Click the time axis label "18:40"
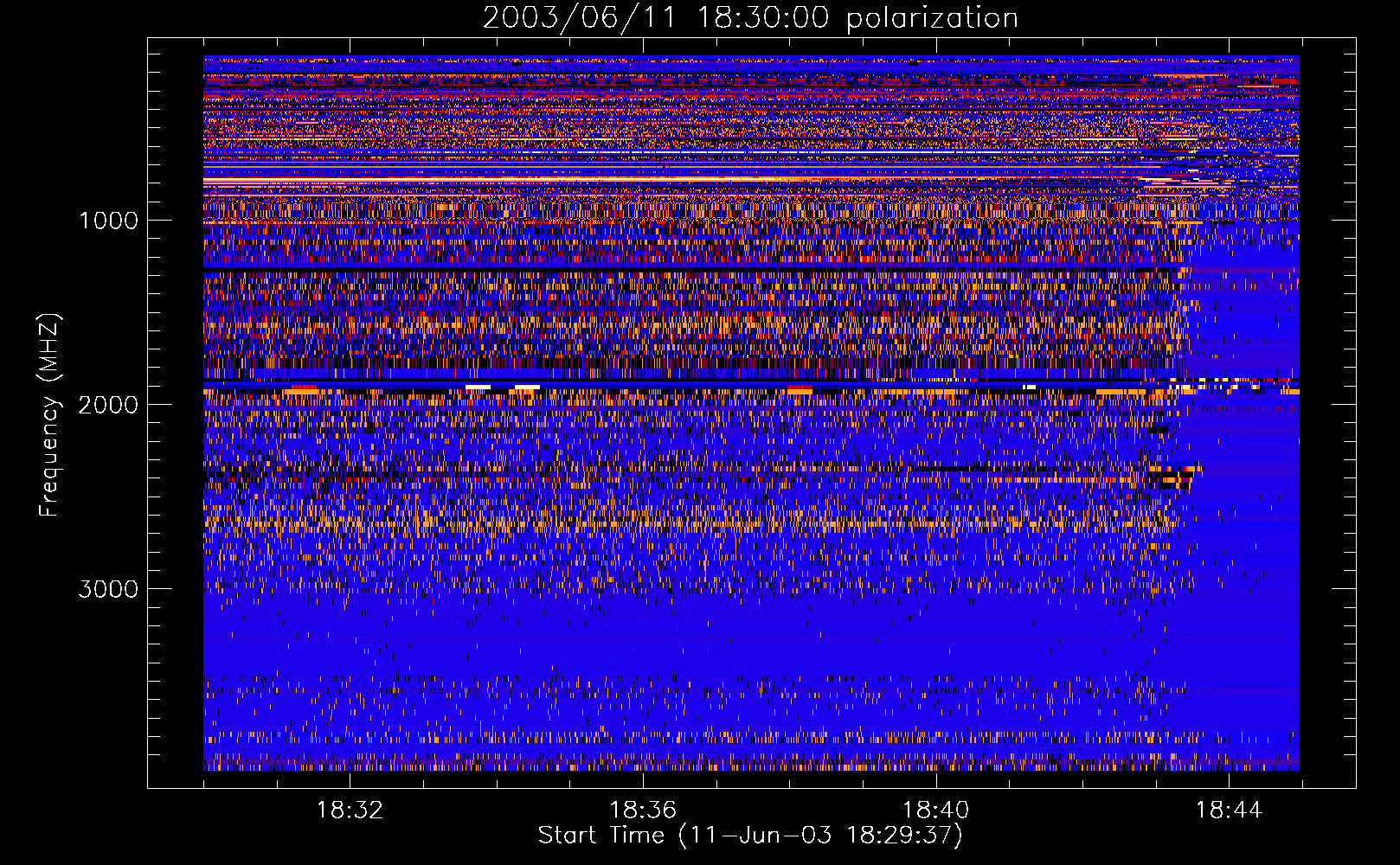Screen dimensions: 1400x865 936,811
